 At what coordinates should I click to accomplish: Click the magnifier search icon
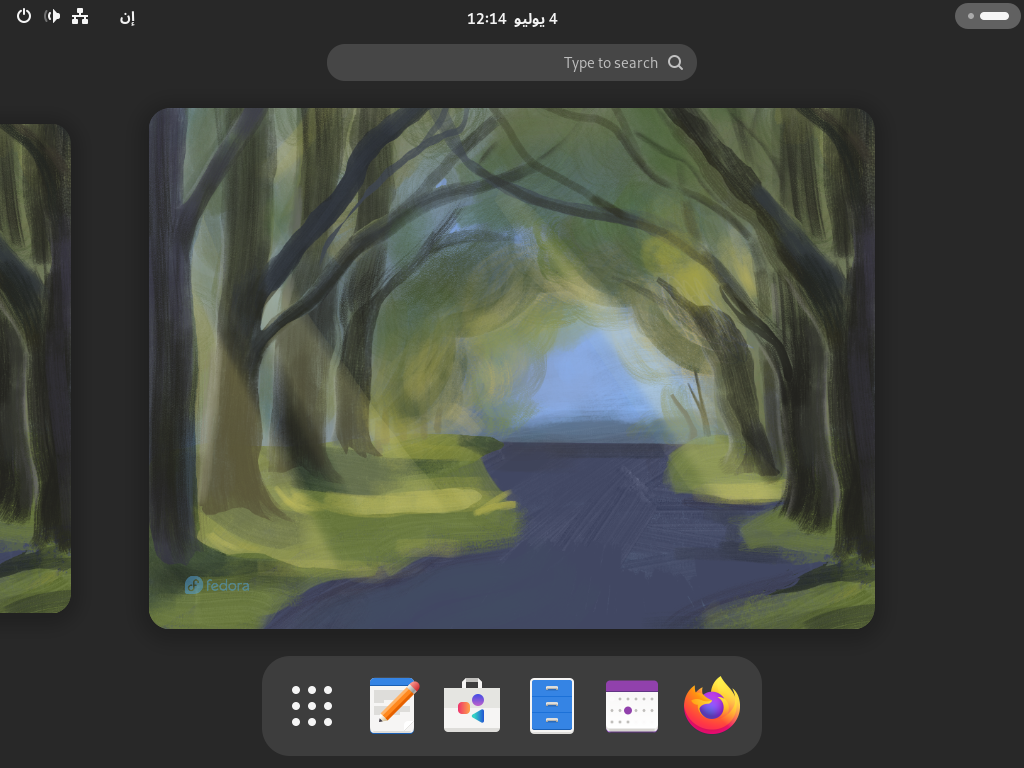pos(675,63)
